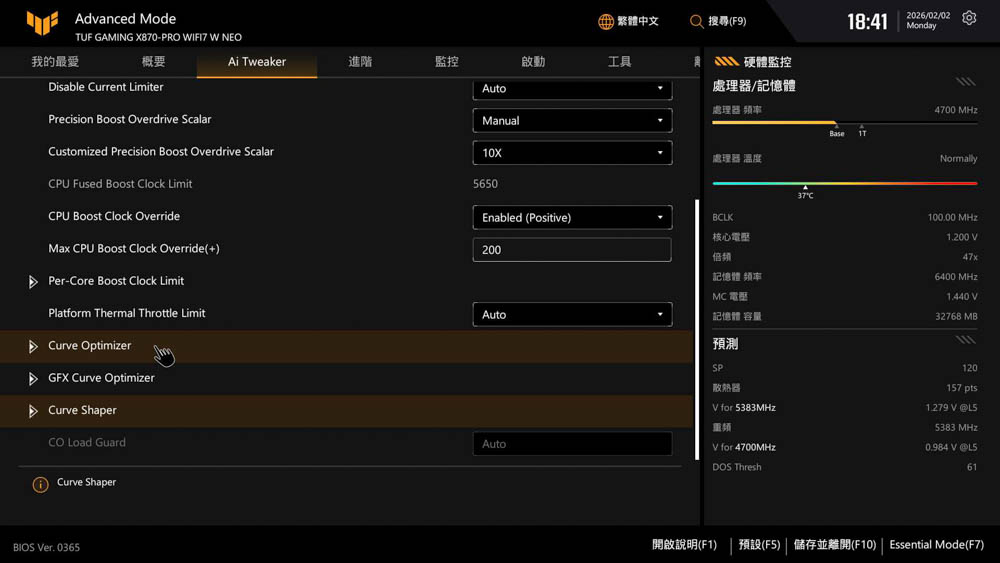Screen dimensions: 1000x563
Task: Click the TUF Gaming logo
Action: coord(42,24)
